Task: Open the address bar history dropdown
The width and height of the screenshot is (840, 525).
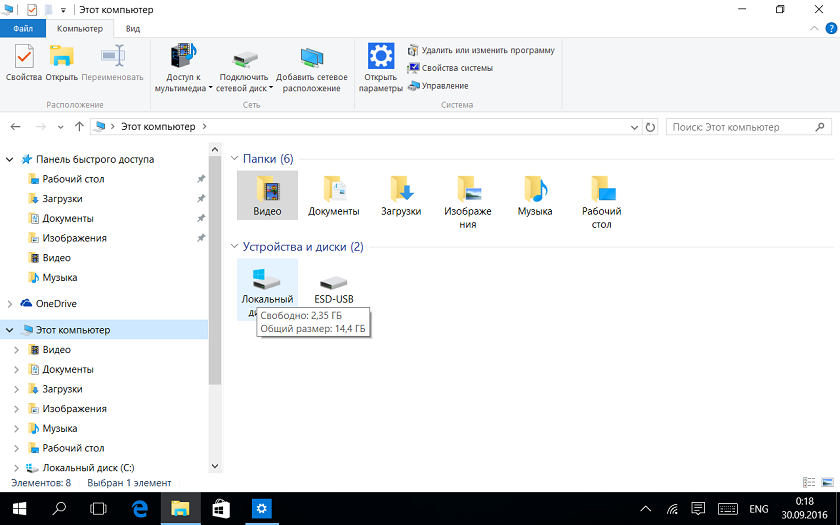Action: (x=633, y=127)
